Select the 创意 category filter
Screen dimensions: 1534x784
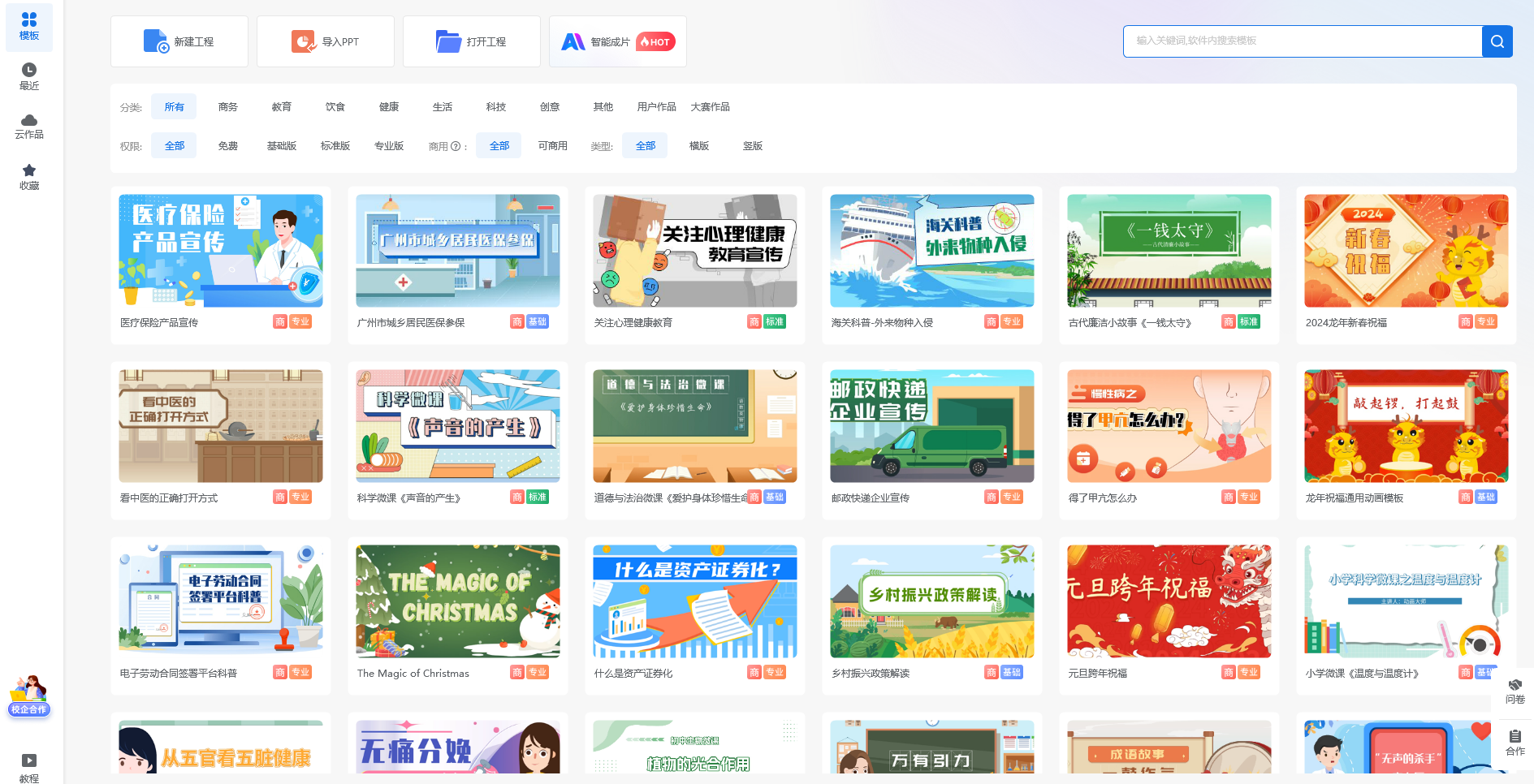pyautogui.click(x=549, y=107)
